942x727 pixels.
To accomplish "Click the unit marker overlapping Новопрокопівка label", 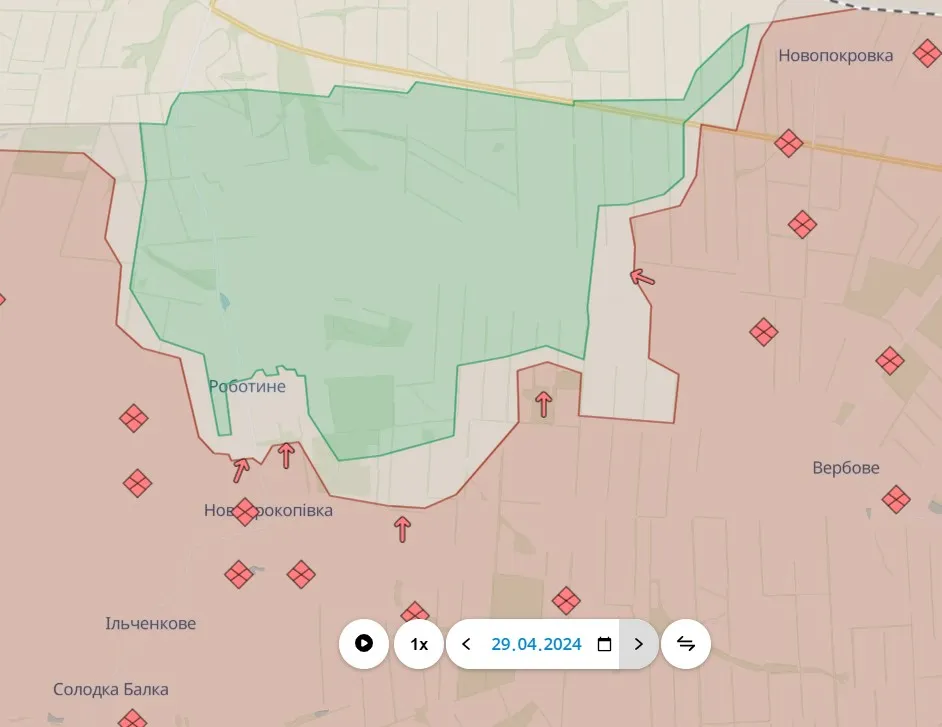I will tap(245, 512).
